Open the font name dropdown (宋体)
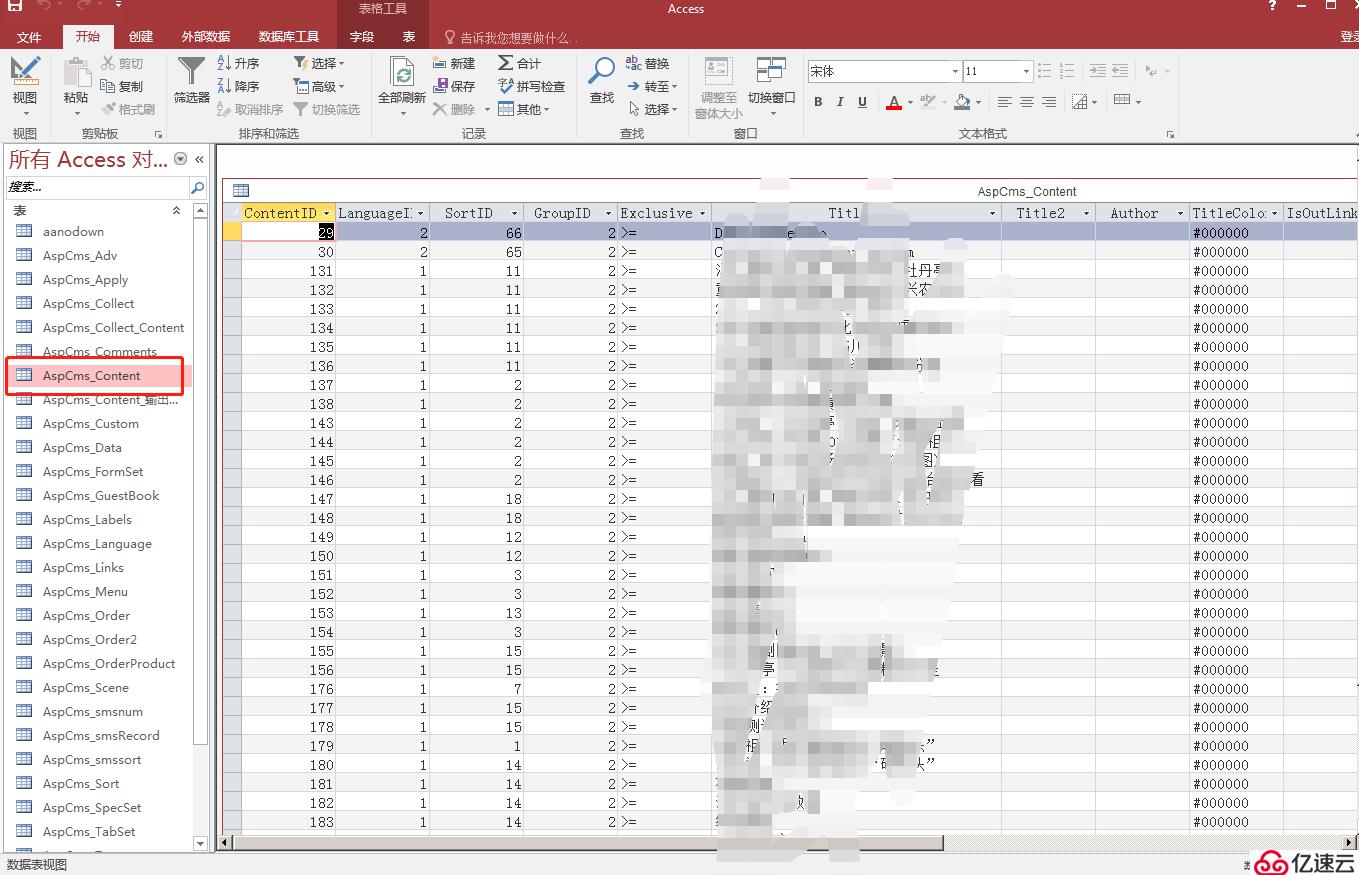Image resolution: width=1359 pixels, height=875 pixels. (x=955, y=71)
